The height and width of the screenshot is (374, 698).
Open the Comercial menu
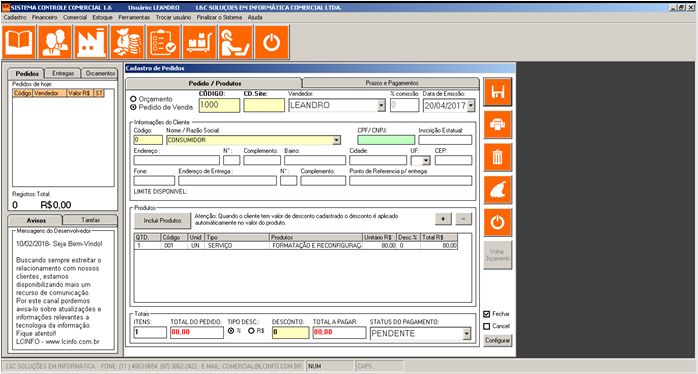coord(75,17)
